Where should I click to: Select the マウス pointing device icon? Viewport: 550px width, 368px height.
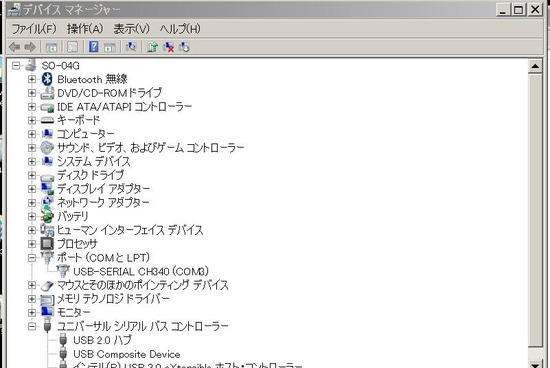[x=47, y=285]
